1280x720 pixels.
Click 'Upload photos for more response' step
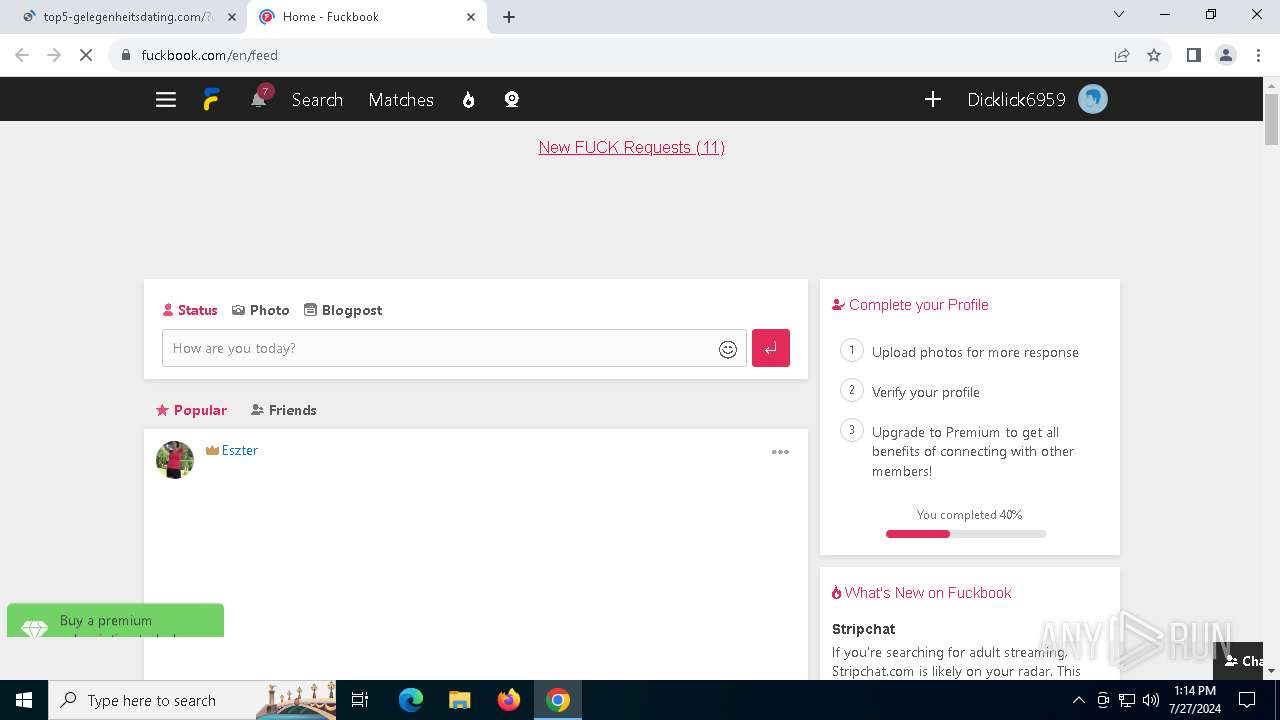[975, 352]
